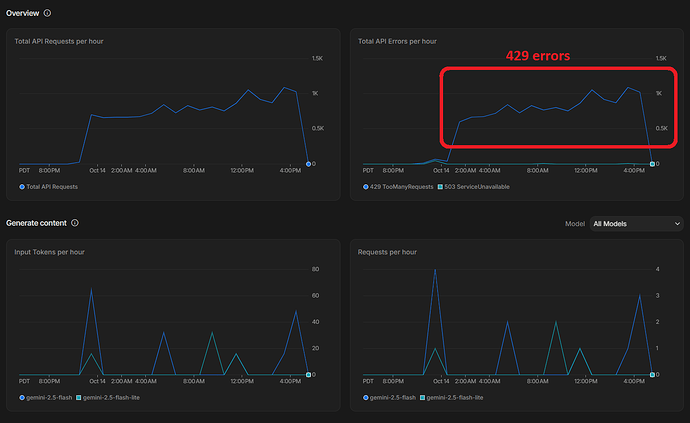Image resolution: width=690 pixels, height=423 pixels.
Task: Click the 80 axis label on Input Tokens chart
Action: (316, 269)
